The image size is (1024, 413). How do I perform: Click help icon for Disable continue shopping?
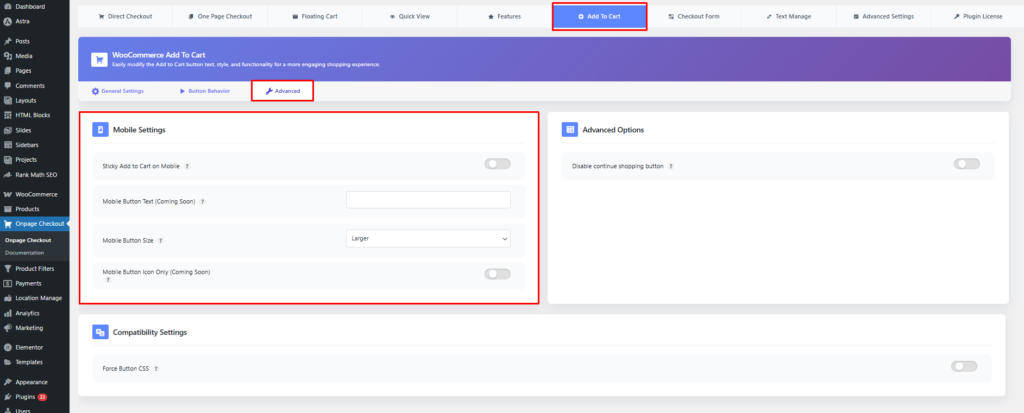tap(671, 166)
